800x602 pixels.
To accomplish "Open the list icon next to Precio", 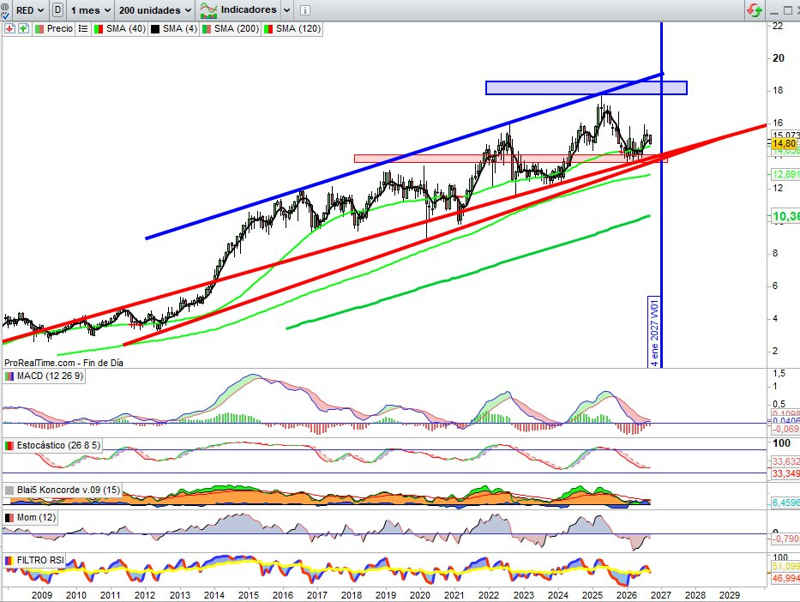I will [x=83, y=29].
